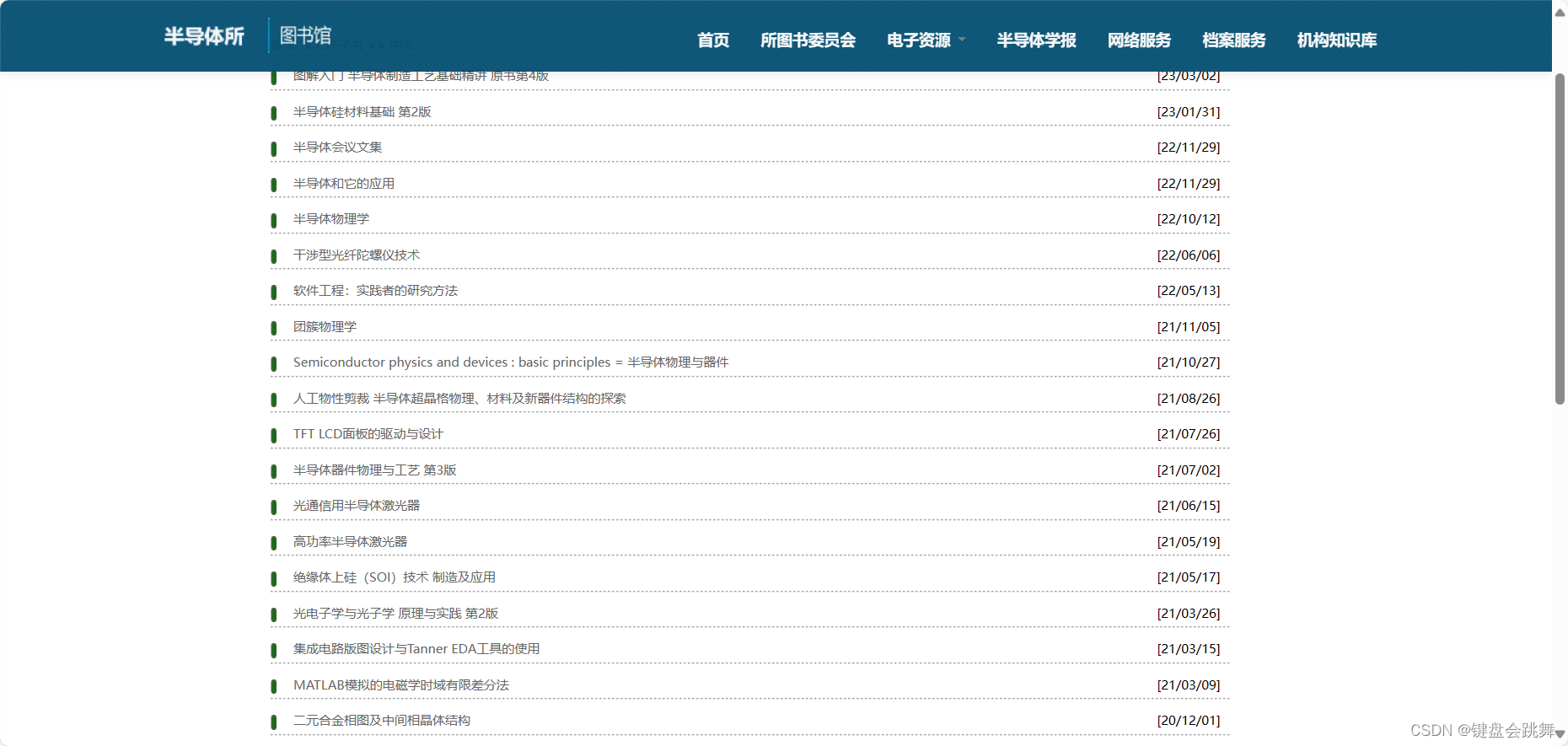
Task: Go to 机构知识库 page
Action: (1337, 40)
